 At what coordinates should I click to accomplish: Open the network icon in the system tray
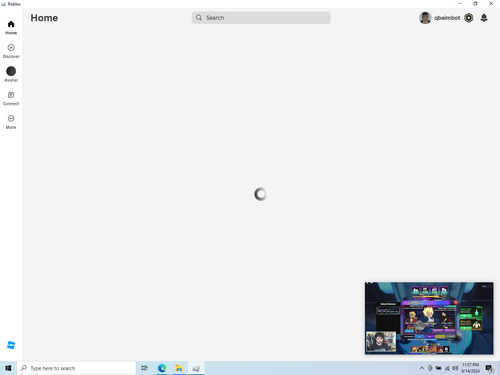(x=447, y=368)
